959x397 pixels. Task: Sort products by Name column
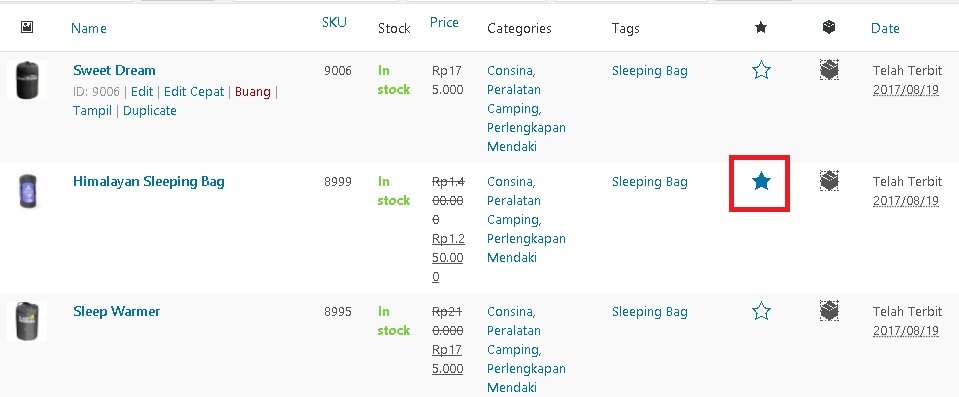pos(89,28)
